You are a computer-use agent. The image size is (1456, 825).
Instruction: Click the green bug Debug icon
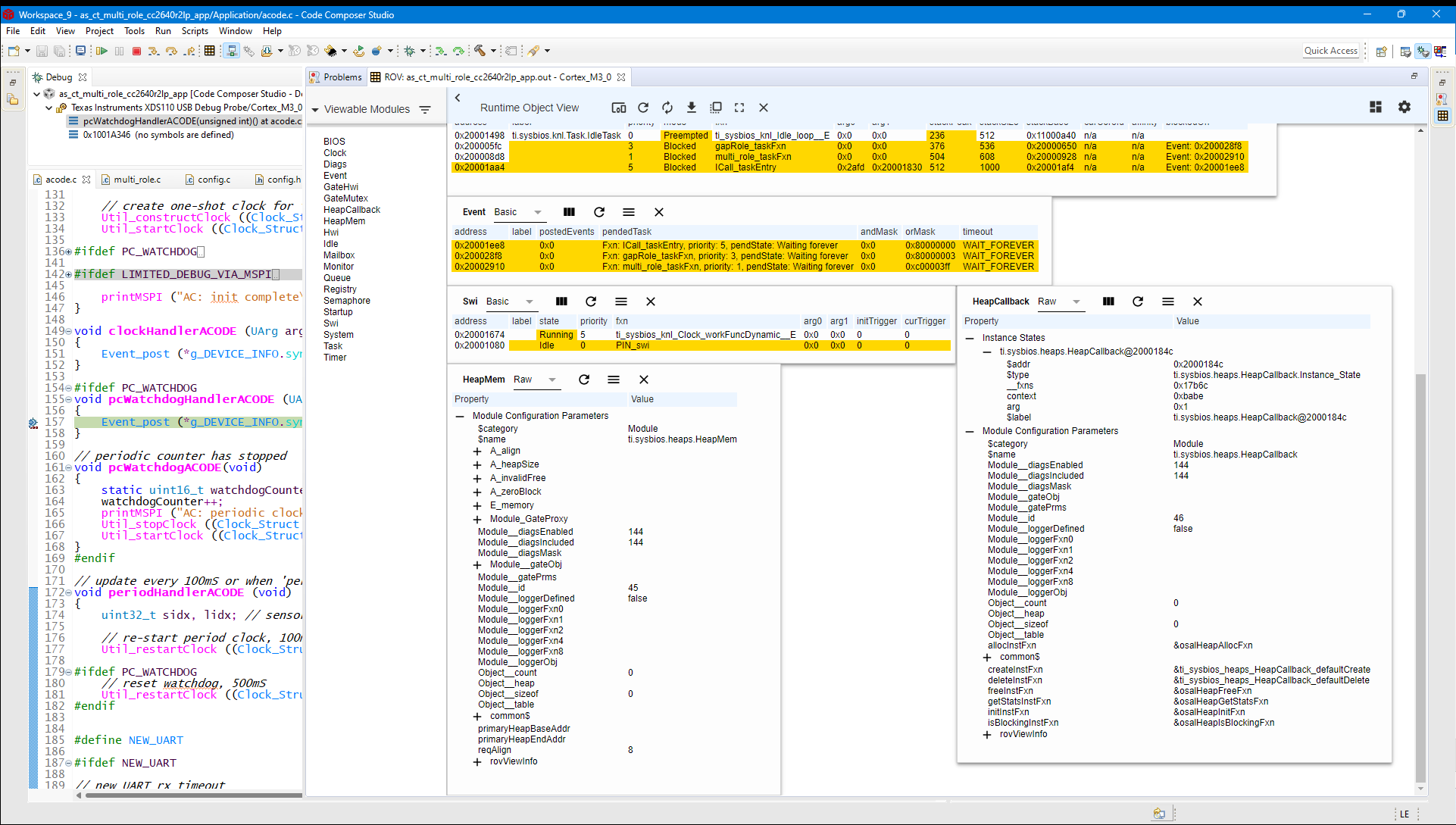point(409,51)
